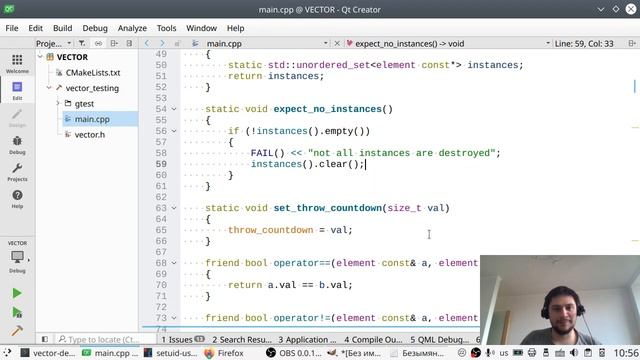Open the volume control in system tray

pos(574,353)
